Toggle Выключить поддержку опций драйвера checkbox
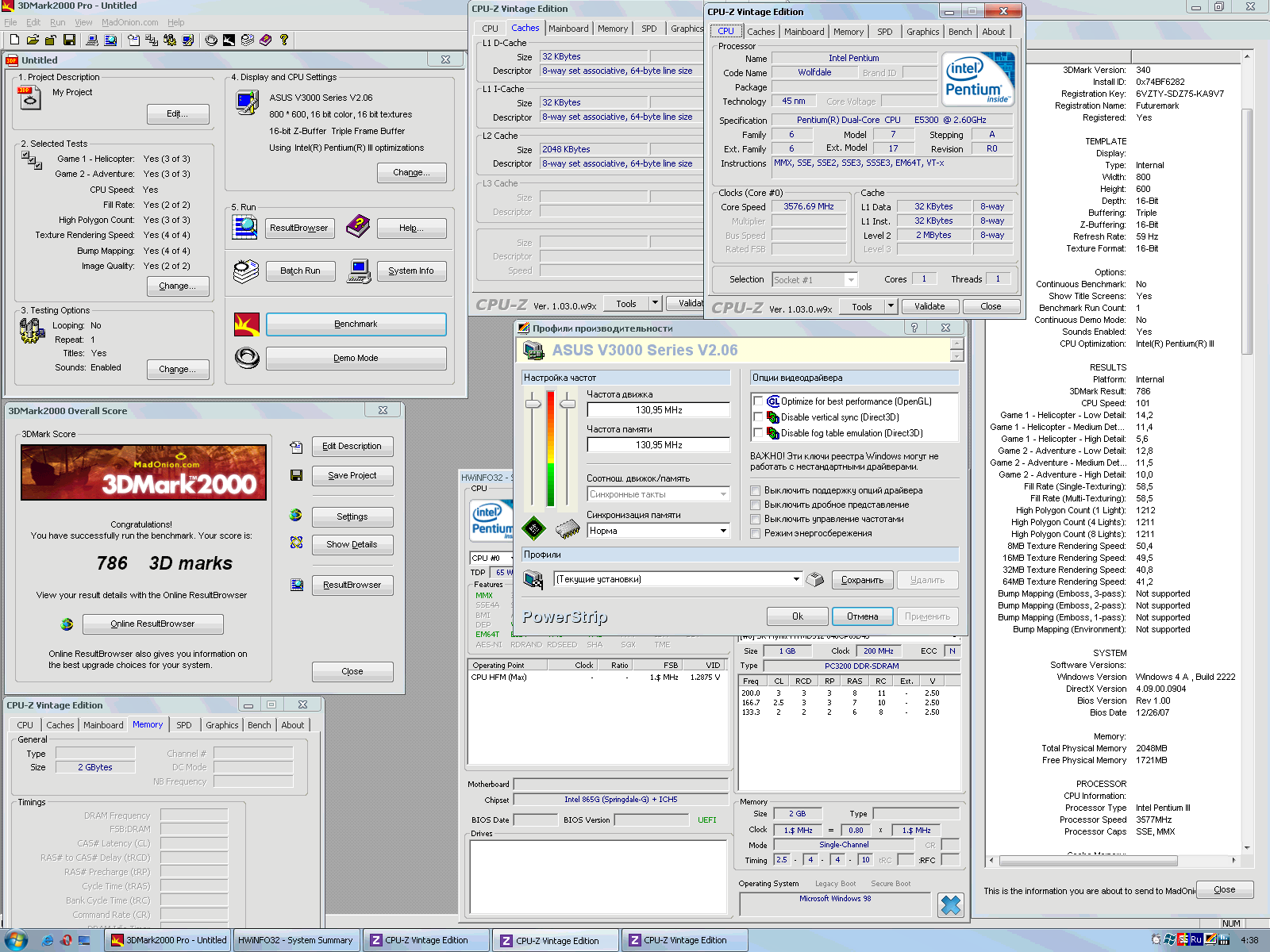This screenshot has width=1270, height=952. coord(756,490)
